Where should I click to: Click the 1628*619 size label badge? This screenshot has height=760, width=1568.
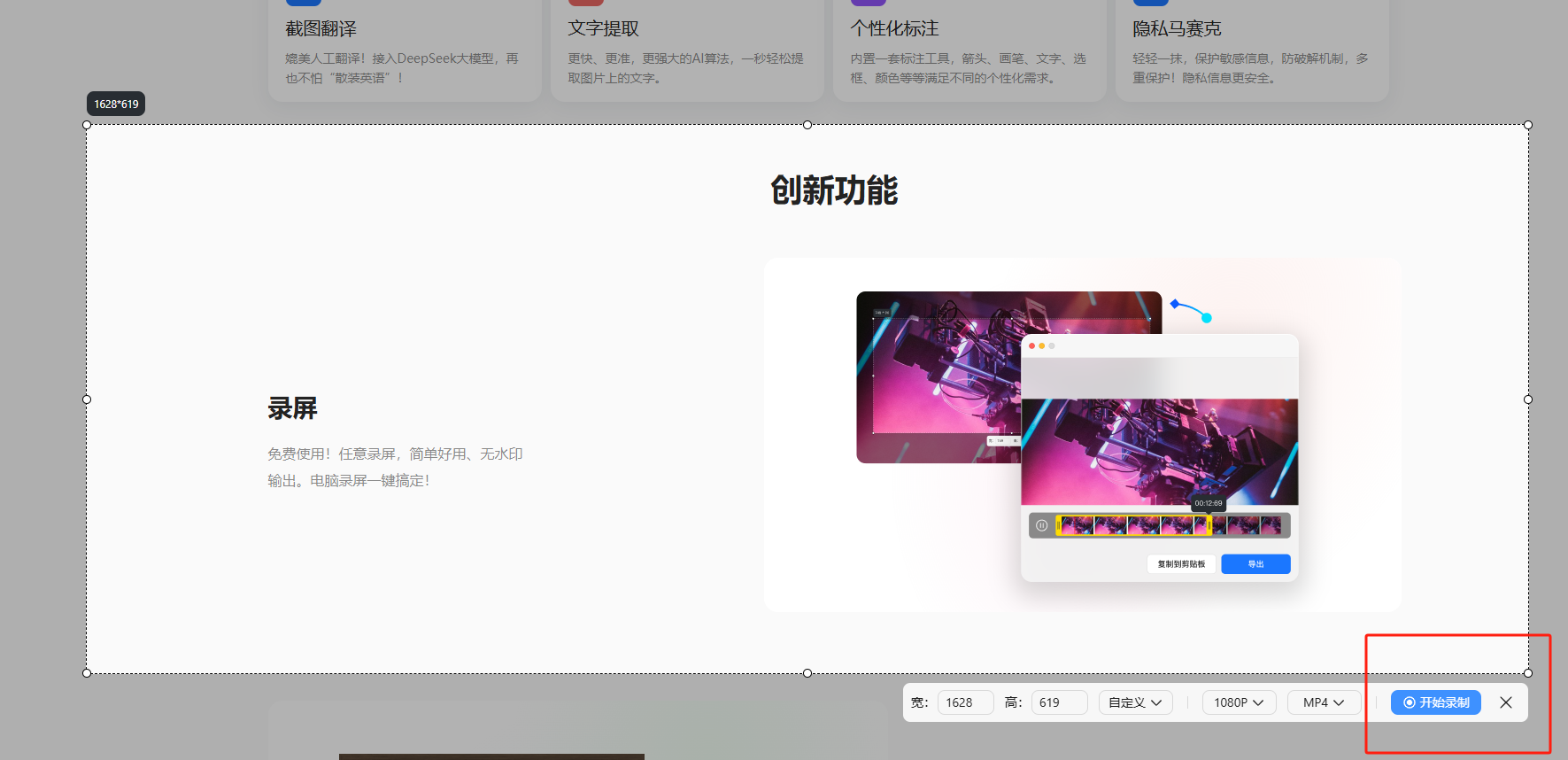pyautogui.click(x=116, y=104)
